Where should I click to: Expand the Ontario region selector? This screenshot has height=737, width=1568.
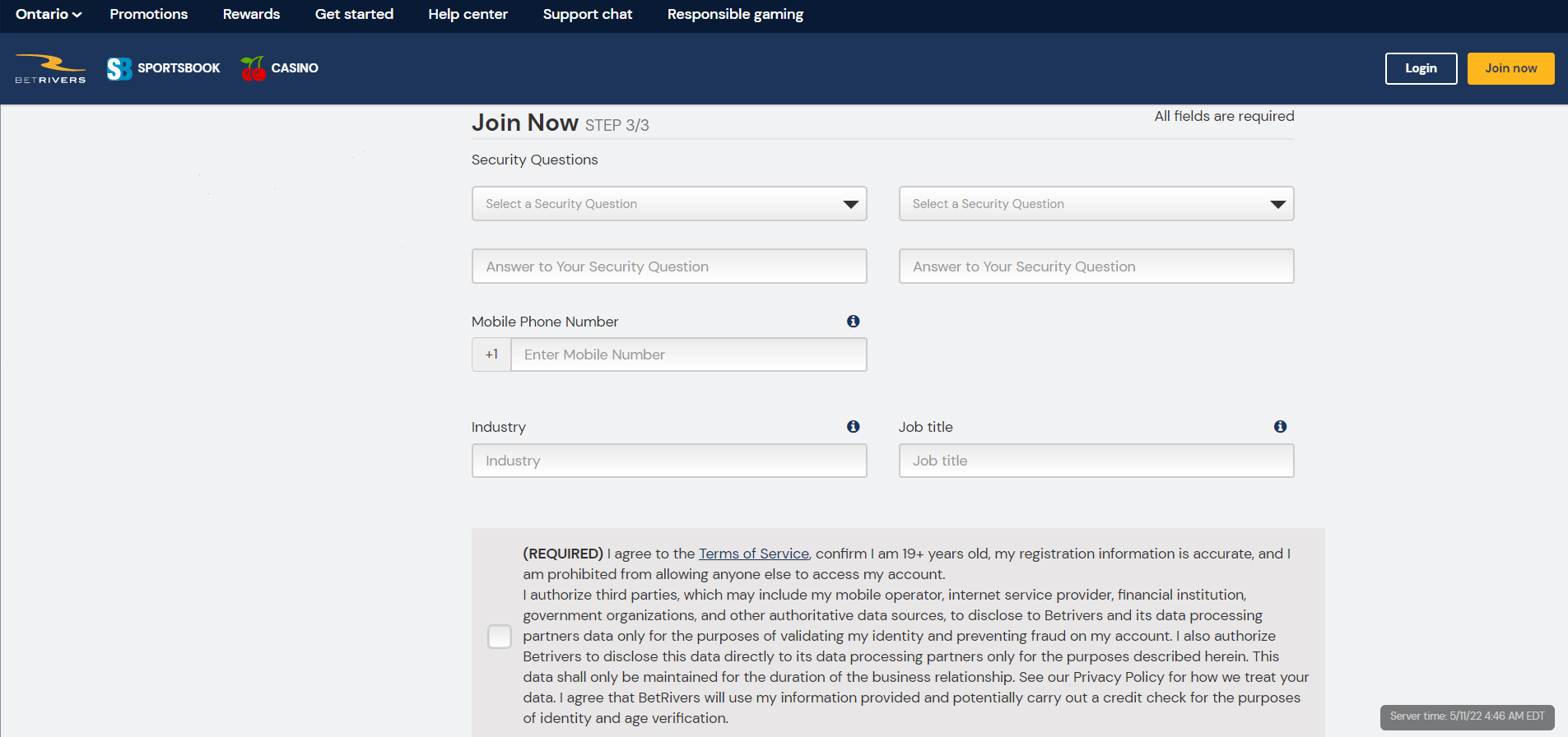click(49, 14)
